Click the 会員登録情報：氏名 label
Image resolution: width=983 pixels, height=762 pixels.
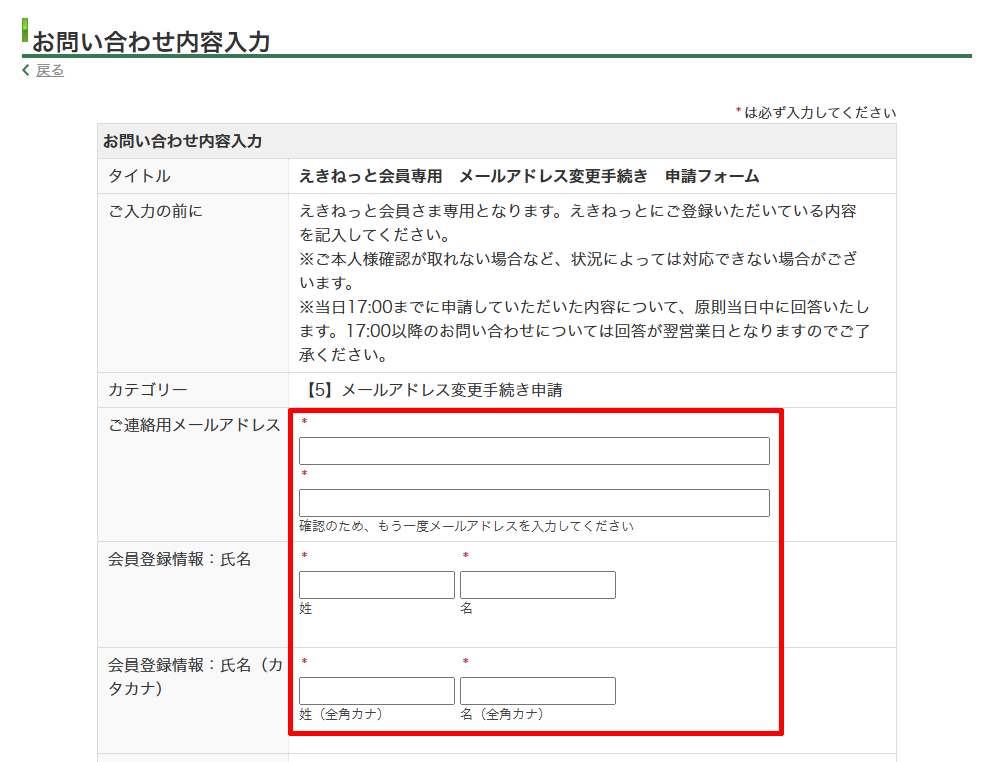(x=179, y=559)
